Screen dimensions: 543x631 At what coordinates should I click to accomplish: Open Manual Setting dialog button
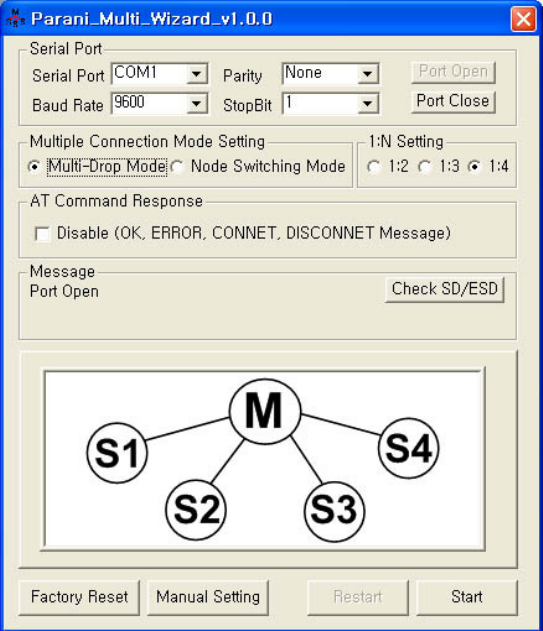coord(208,597)
